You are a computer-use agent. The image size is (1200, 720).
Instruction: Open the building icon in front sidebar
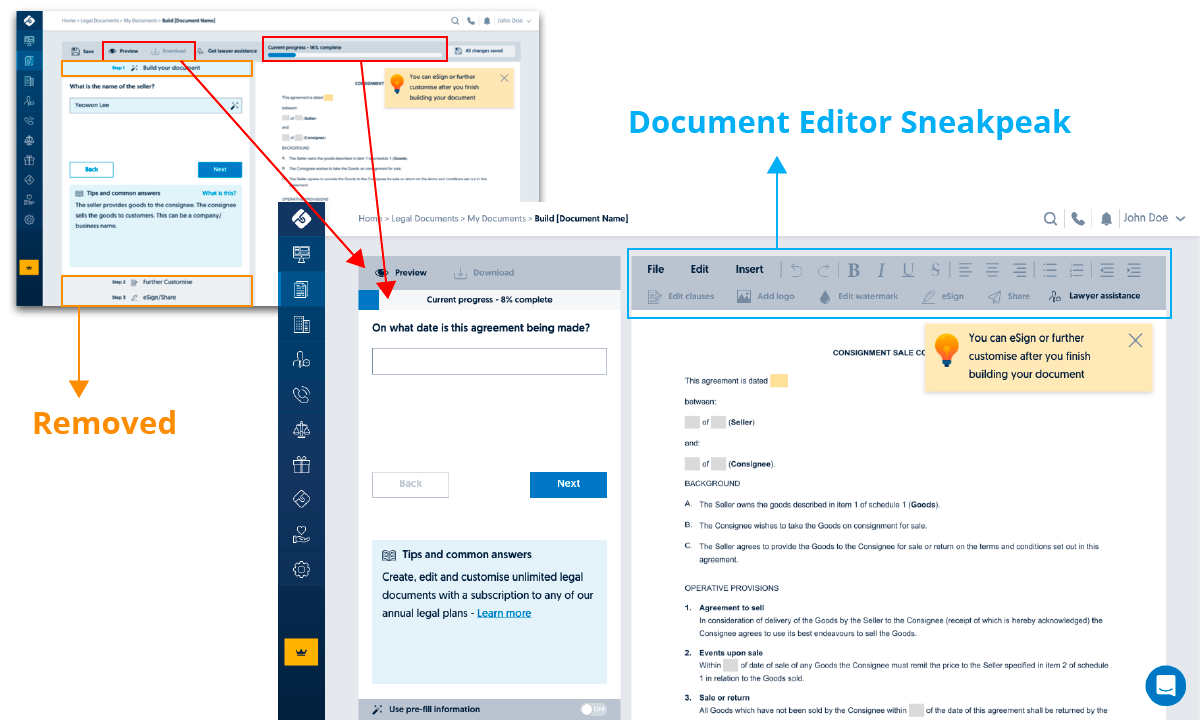pyautogui.click(x=301, y=324)
